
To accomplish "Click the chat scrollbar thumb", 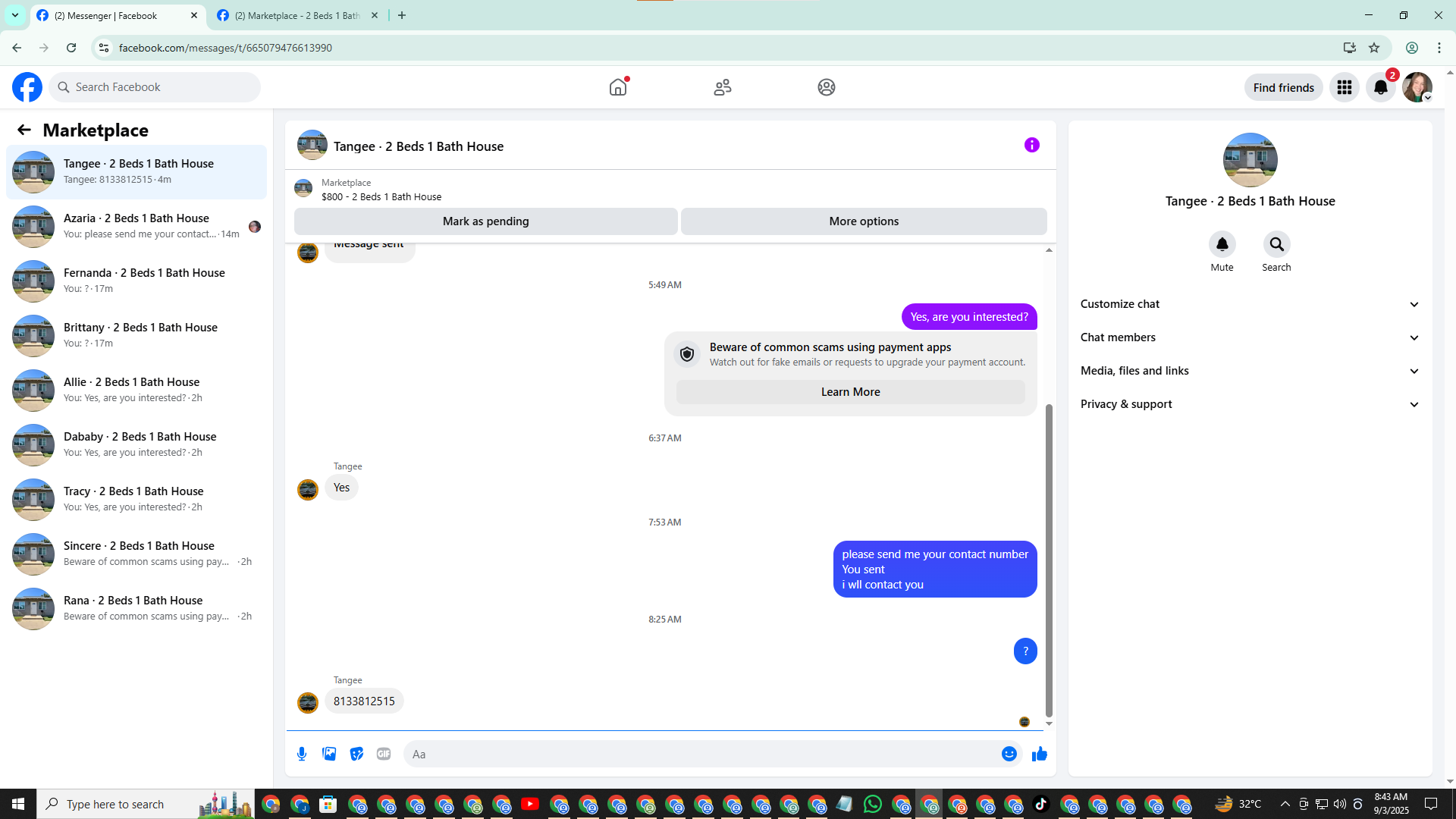I will pos(1049,560).
